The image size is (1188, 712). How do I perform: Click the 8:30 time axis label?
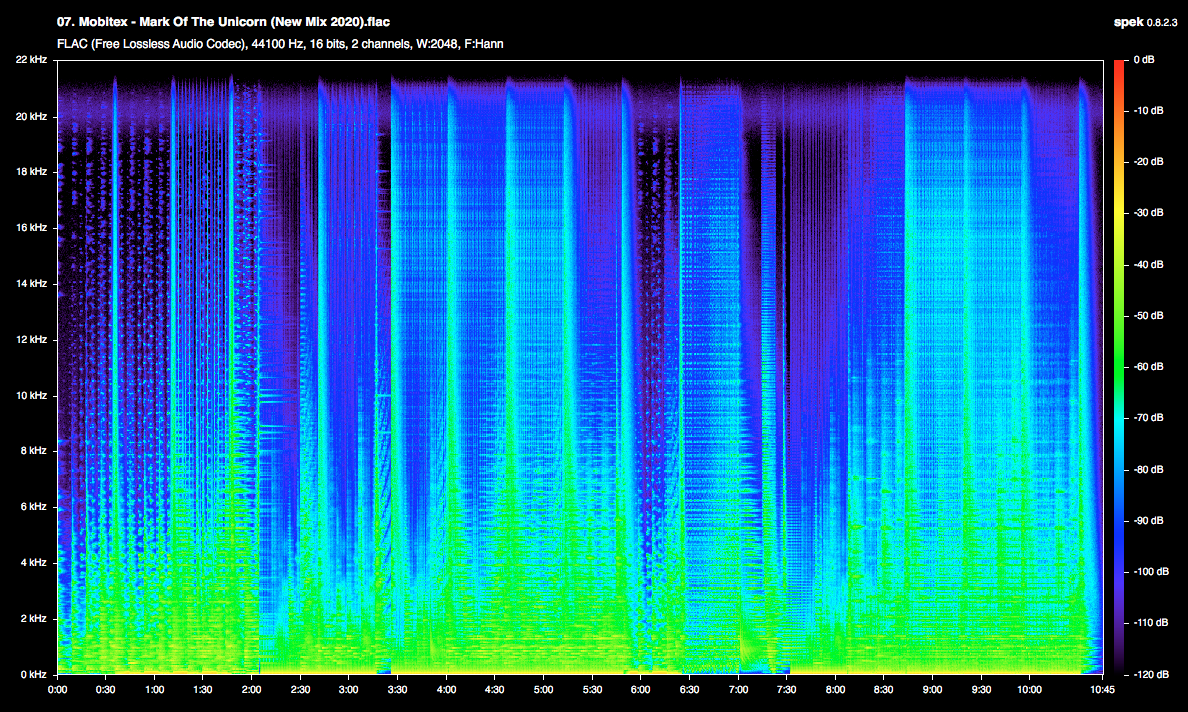pyautogui.click(x=883, y=689)
